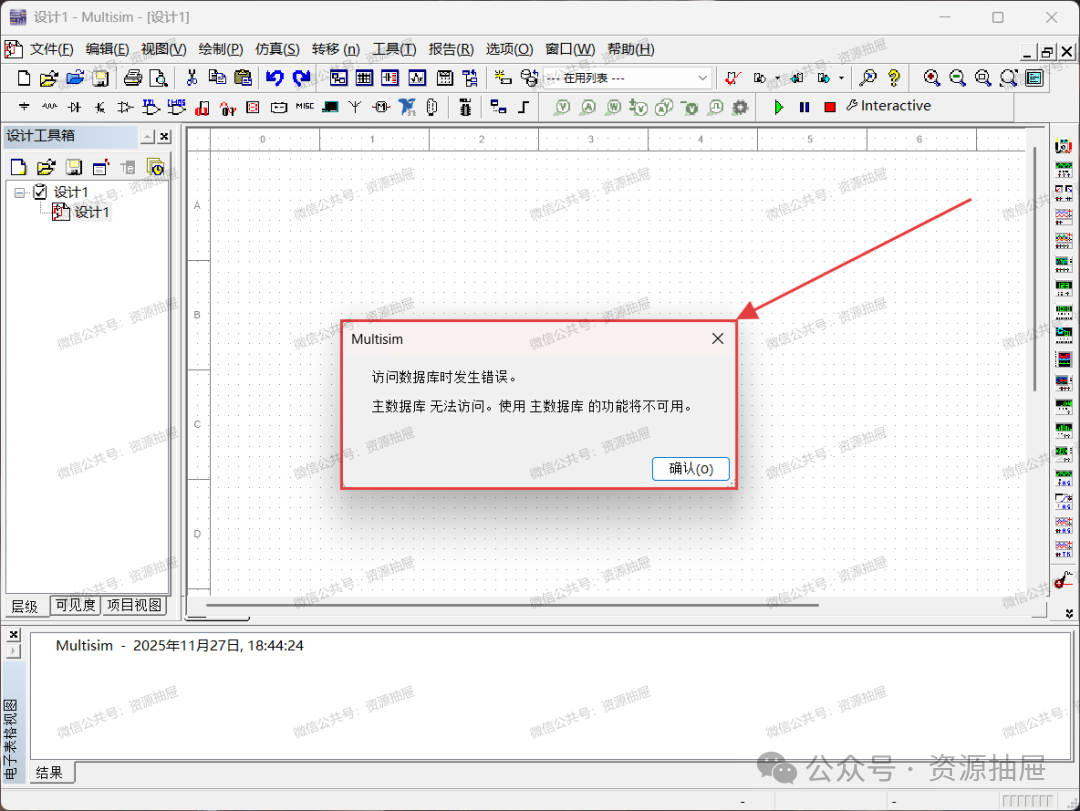Place a TTL logic component
This screenshot has height=811, width=1080.
pos(151,107)
